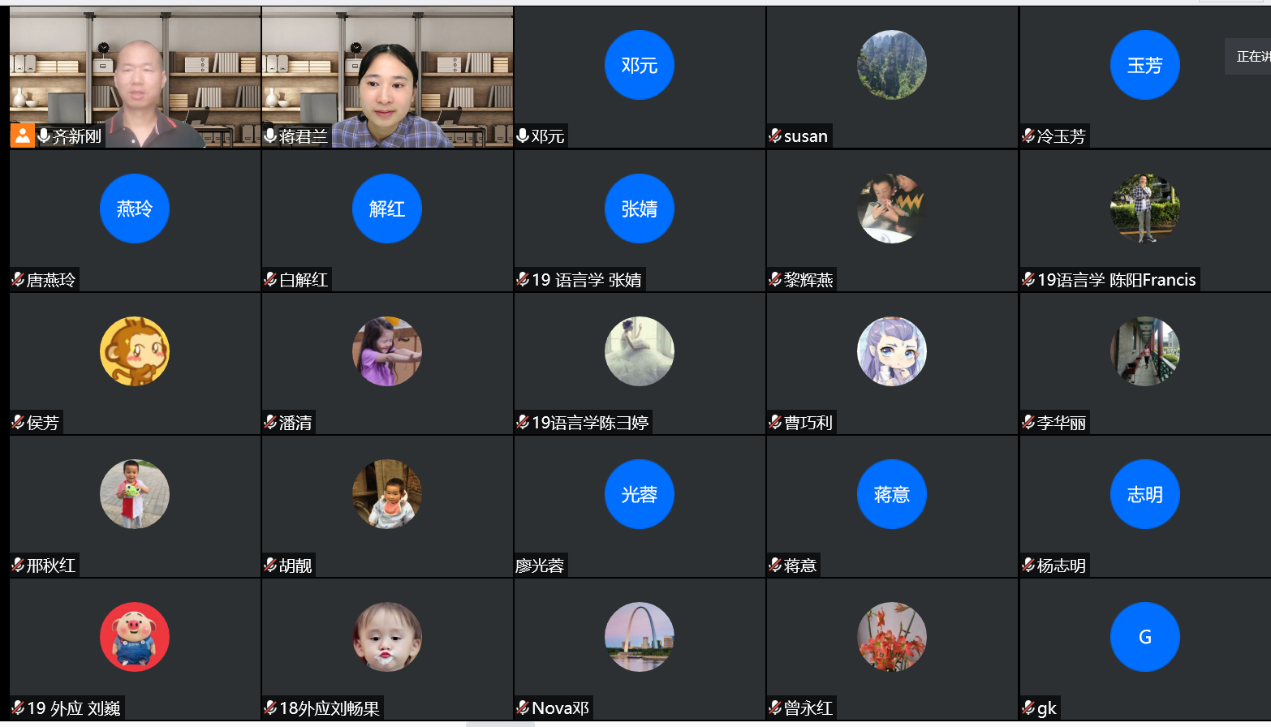Viewport: 1271px width, 727px height.
Task: Click the microphone icon beside 邓元's name
Action: click(x=522, y=136)
